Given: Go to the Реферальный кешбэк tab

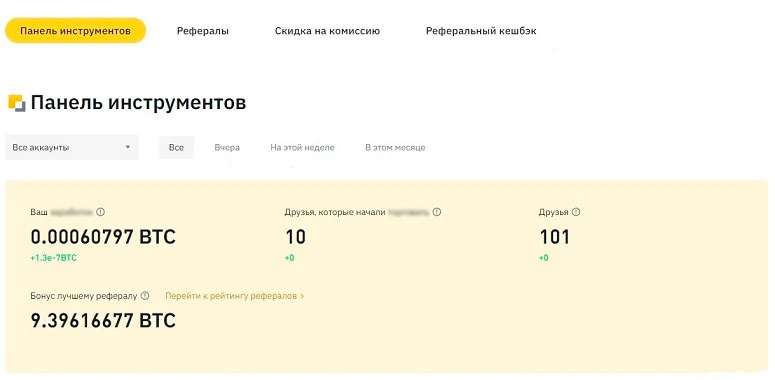Looking at the screenshot, I should pos(481,31).
